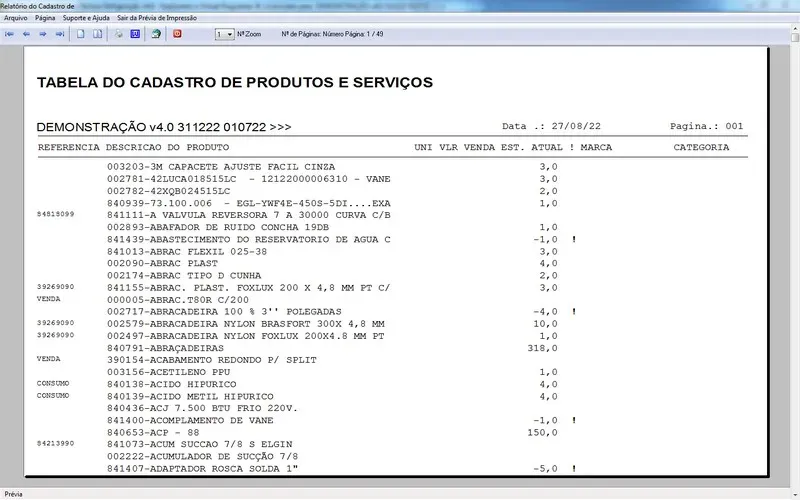Open the Página menu

coord(45,19)
